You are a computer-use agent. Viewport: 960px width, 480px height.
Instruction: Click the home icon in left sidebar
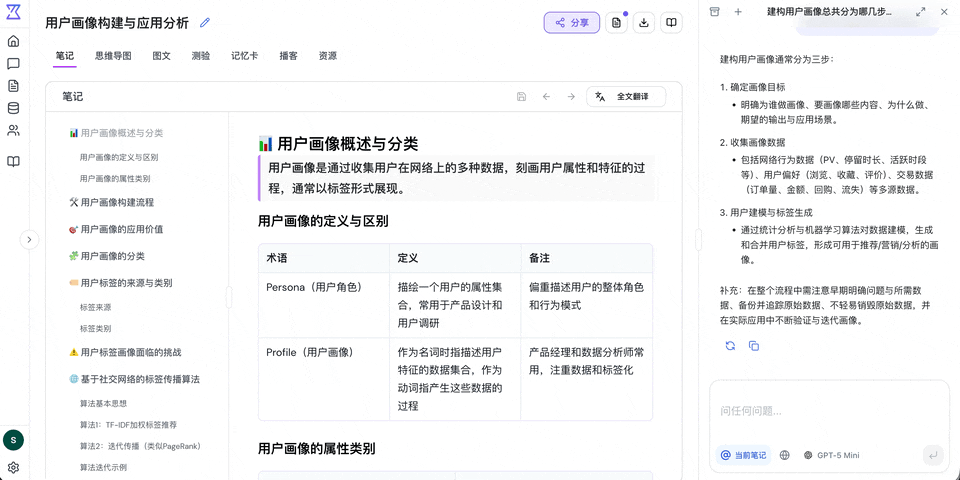pos(13,41)
